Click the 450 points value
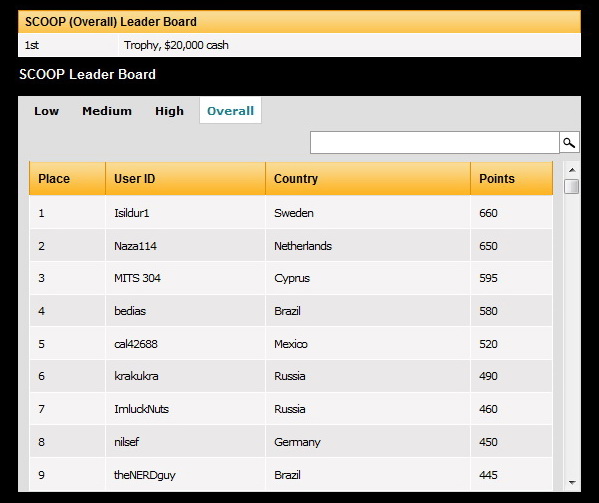Screen dimensions: 599x503 point(488,442)
